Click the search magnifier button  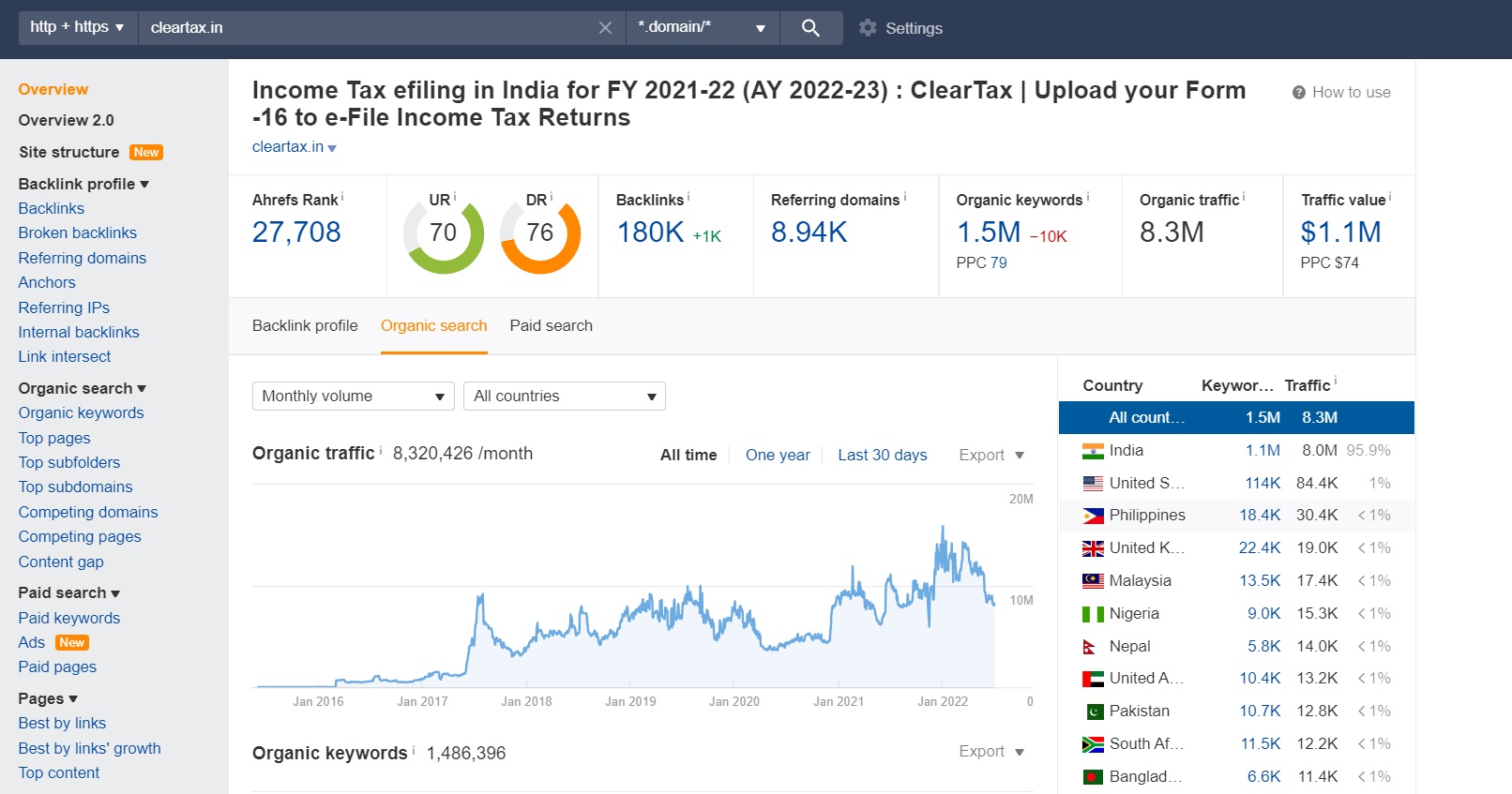[810, 28]
